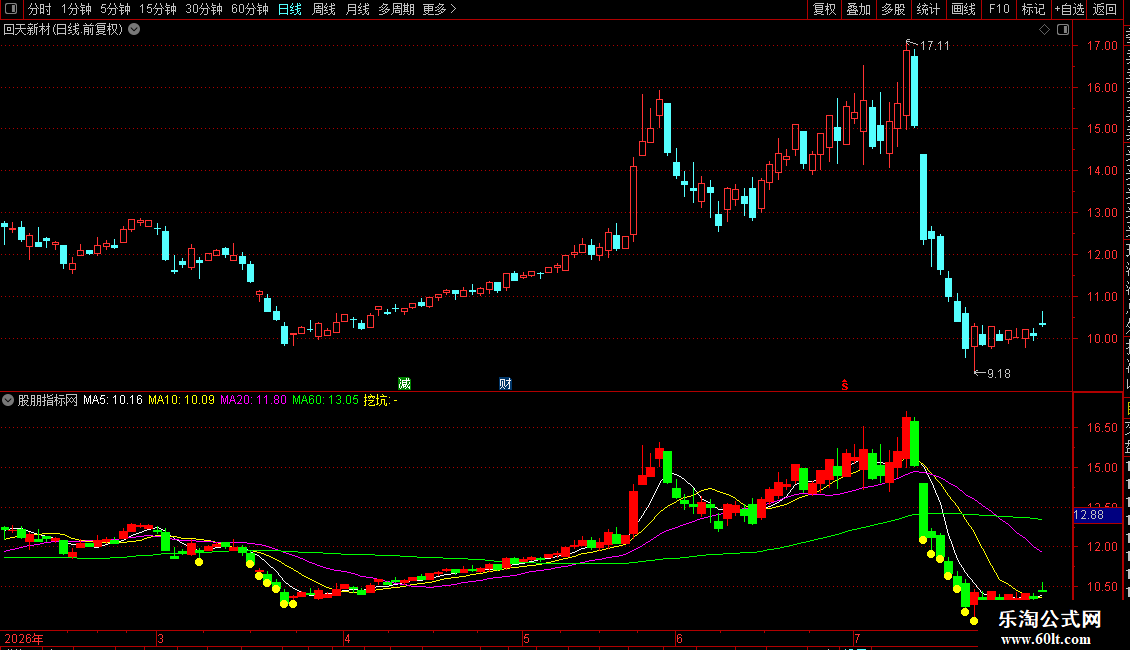The height and width of the screenshot is (650, 1130).
Task: Click the 2026年 date axis label
Action: coord(24,638)
